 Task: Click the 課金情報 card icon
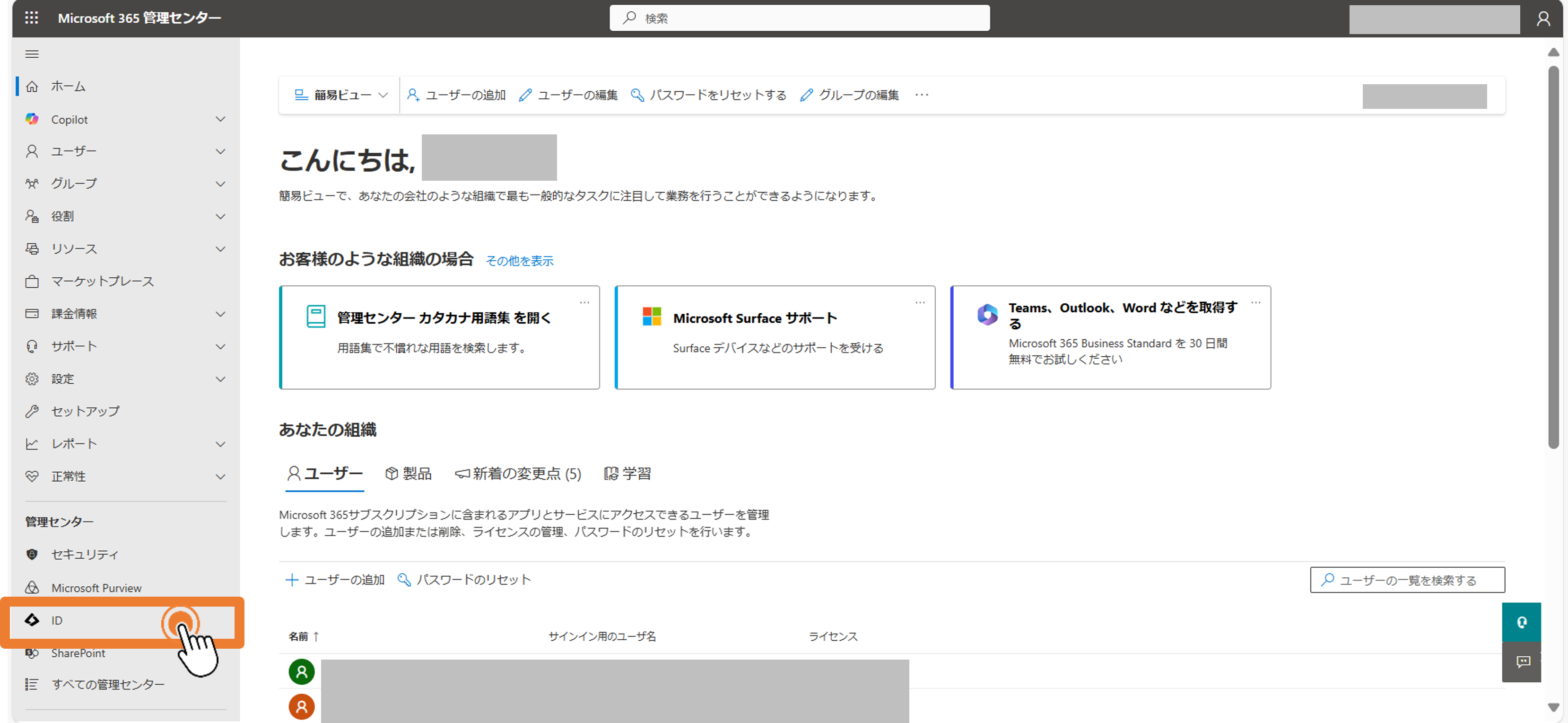point(32,314)
